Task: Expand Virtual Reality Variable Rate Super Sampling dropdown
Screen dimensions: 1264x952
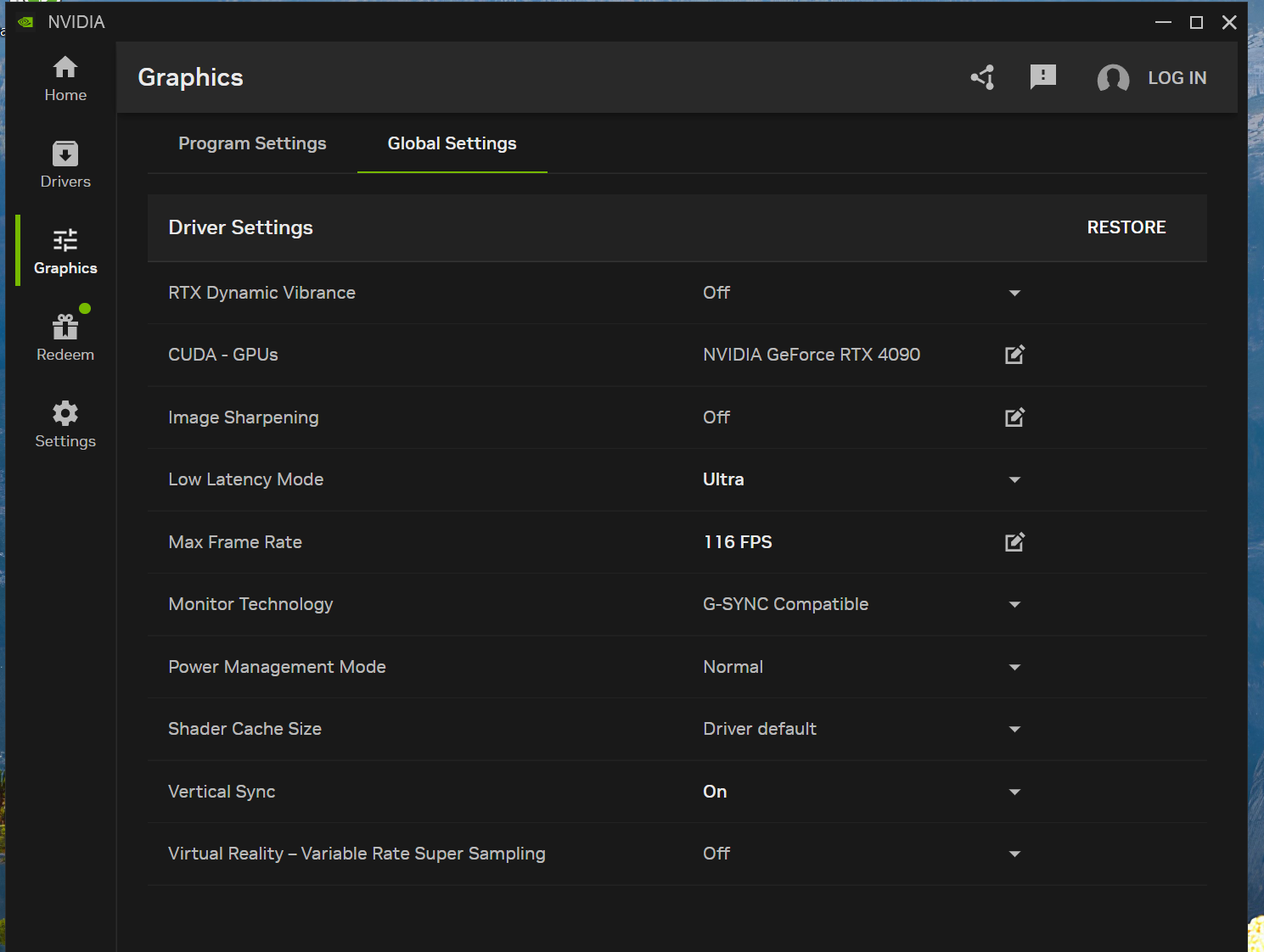Action: coord(1014,854)
